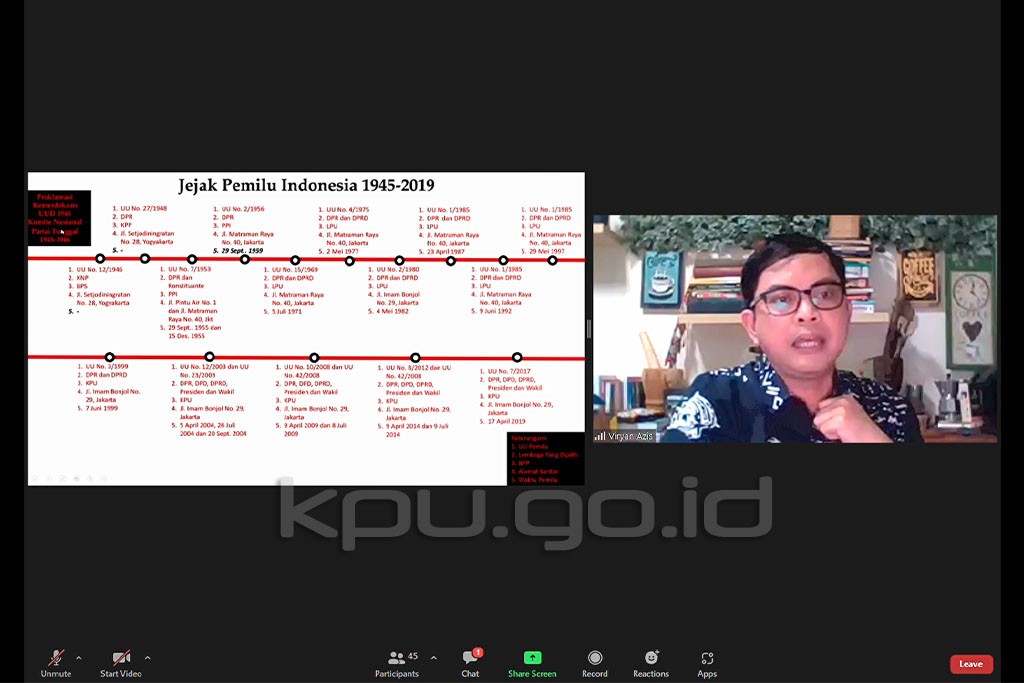Screen dimensions: 1024x683
Task: Click the speaker's video thumbnail
Action: click(794, 328)
